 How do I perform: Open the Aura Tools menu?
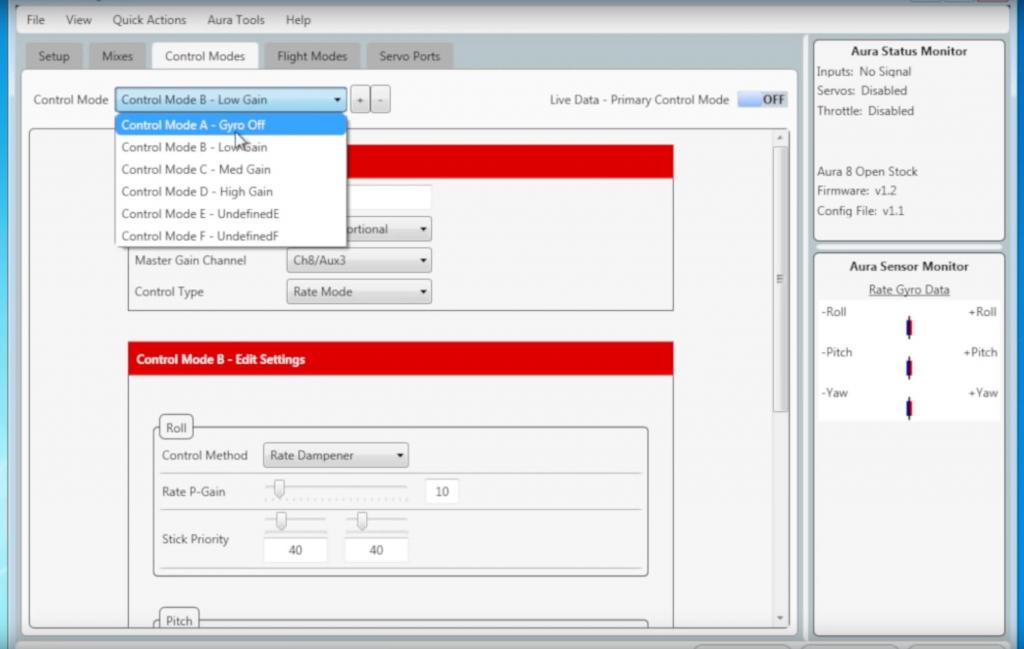tap(236, 20)
